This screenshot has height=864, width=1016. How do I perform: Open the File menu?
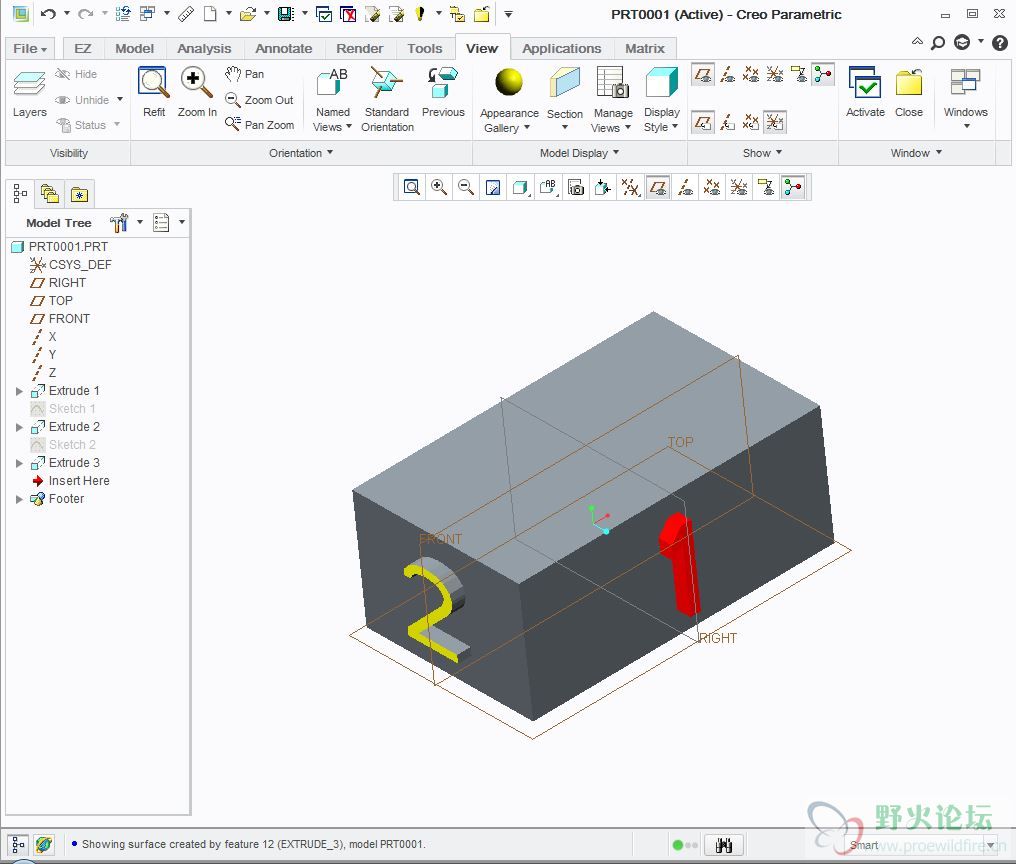click(30, 49)
